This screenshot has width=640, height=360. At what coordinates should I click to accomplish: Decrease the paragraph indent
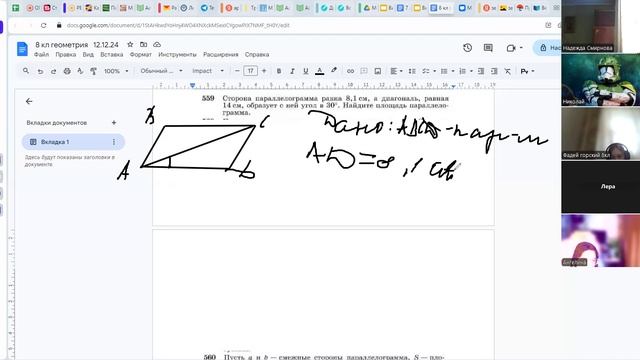click(x=481, y=71)
